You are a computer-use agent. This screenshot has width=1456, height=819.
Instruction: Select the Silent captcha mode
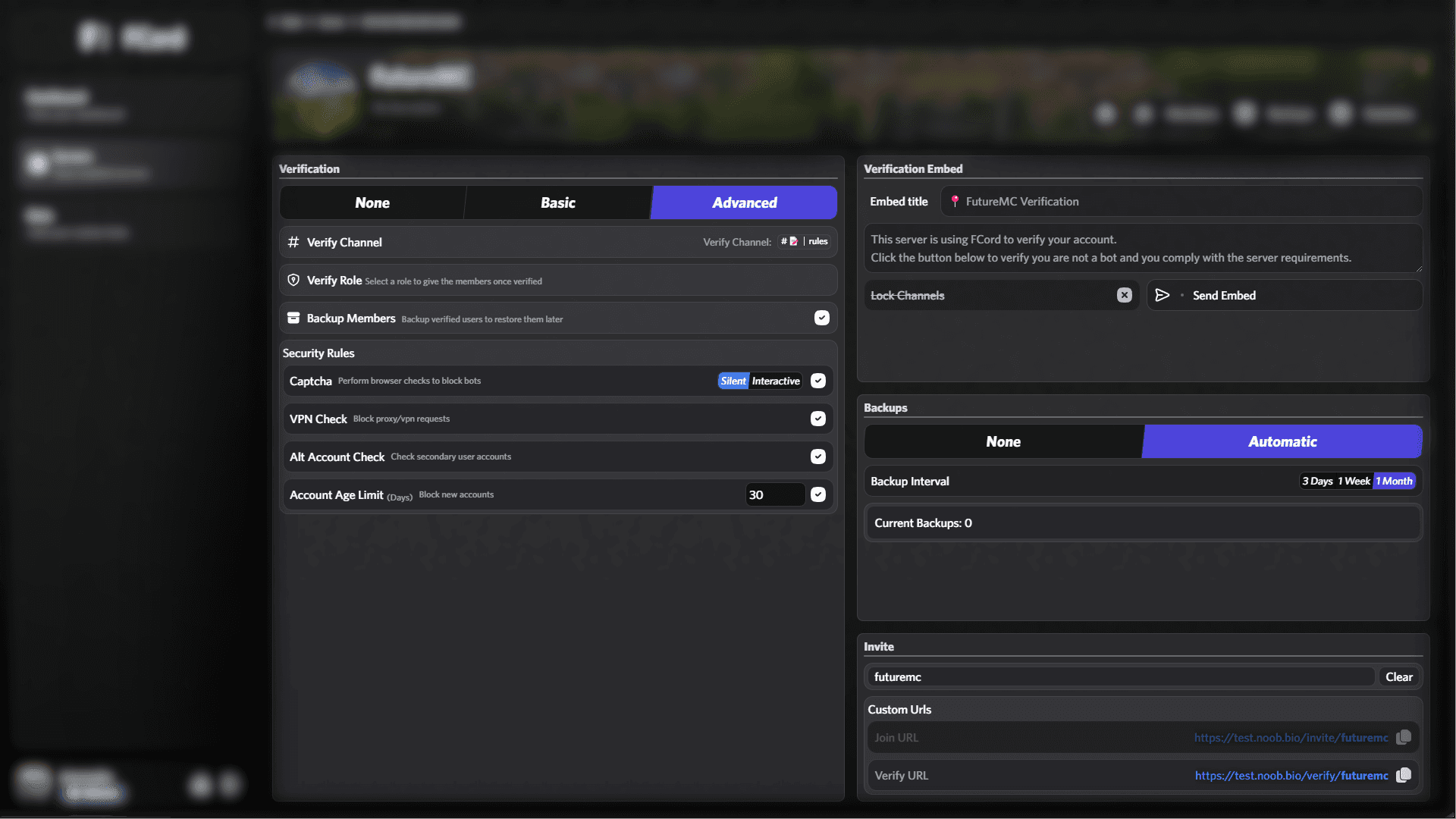click(x=734, y=380)
